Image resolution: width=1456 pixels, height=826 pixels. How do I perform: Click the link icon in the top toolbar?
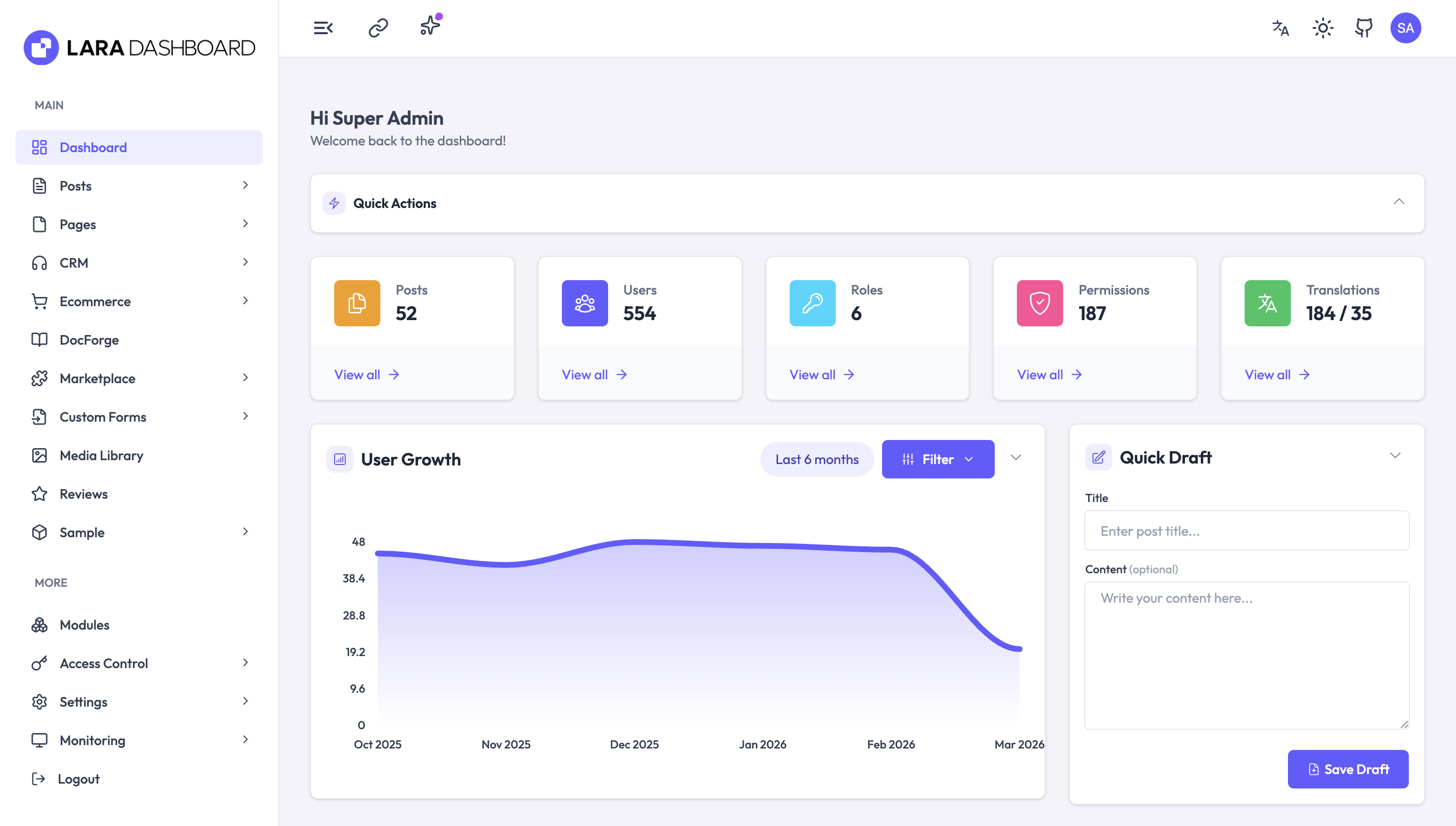coord(377,26)
